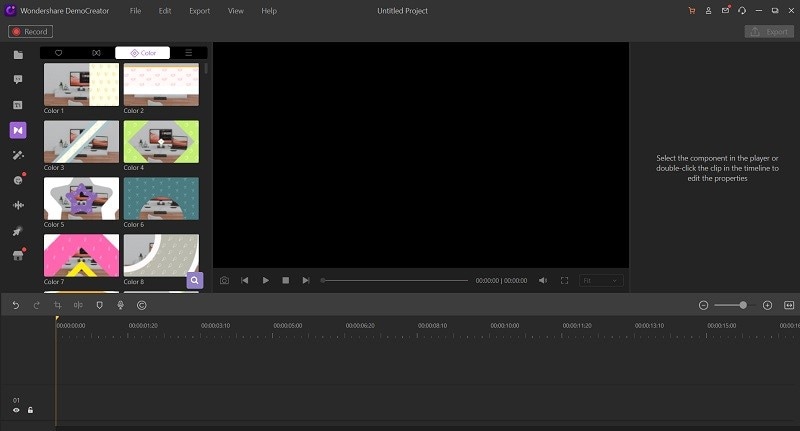Open the Fit zoom dropdown
The height and width of the screenshot is (431, 800).
click(601, 281)
